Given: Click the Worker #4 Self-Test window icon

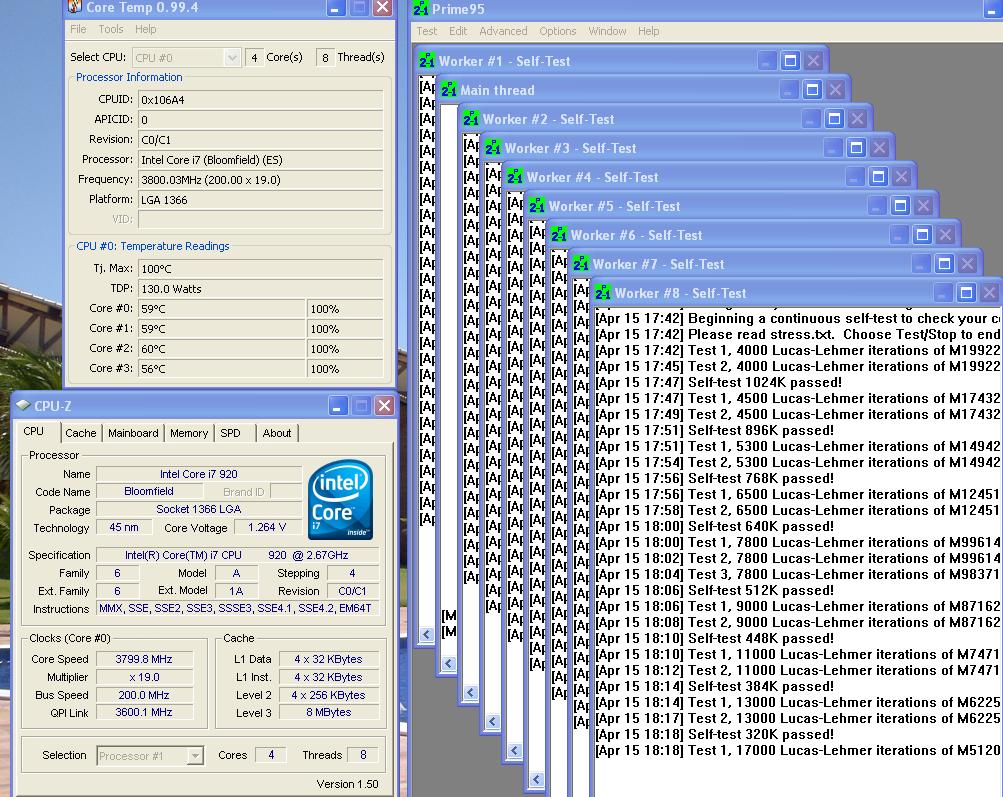Looking at the screenshot, I should tap(515, 177).
